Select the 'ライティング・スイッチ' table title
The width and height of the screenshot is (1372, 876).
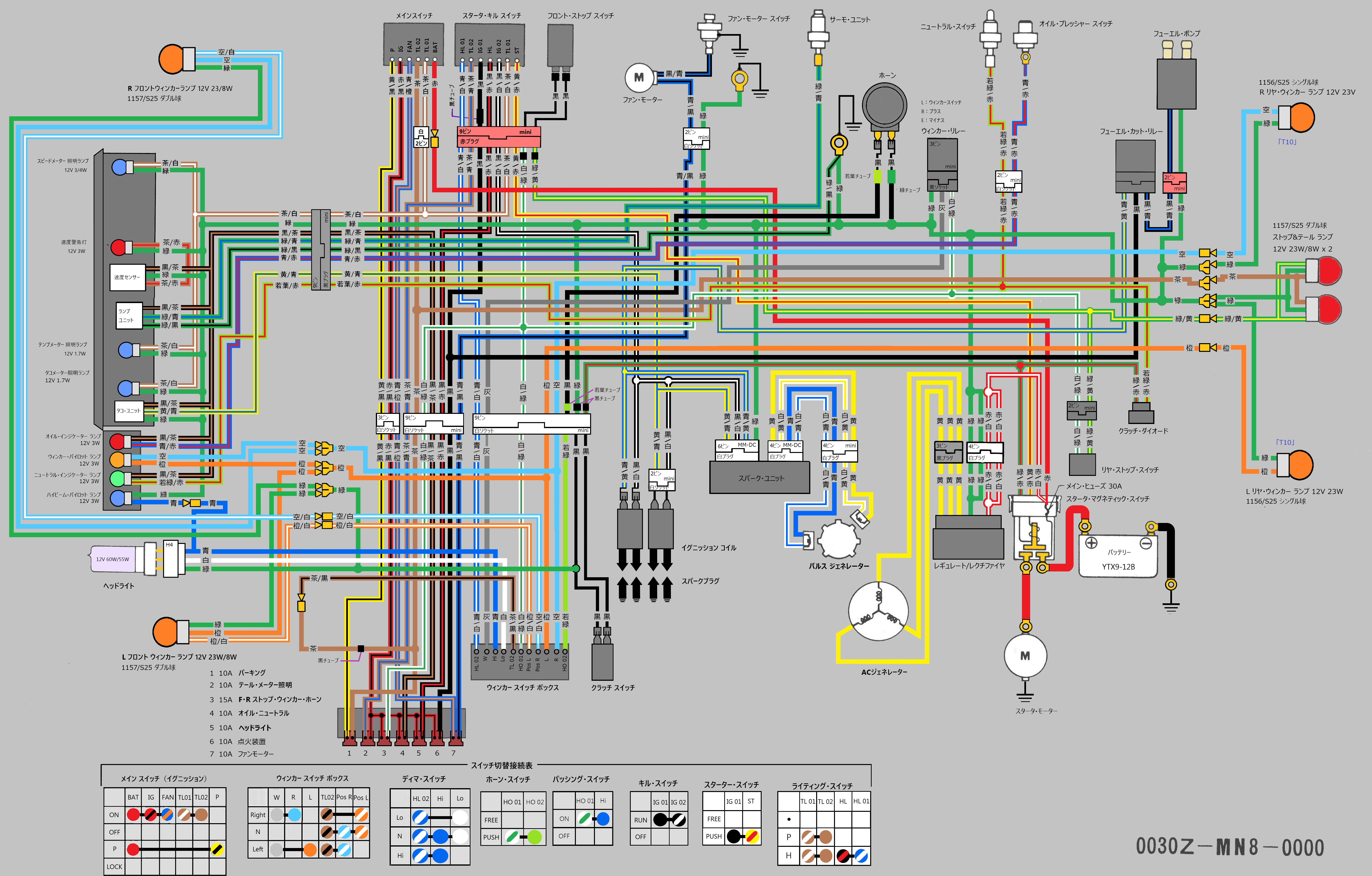[822, 786]
